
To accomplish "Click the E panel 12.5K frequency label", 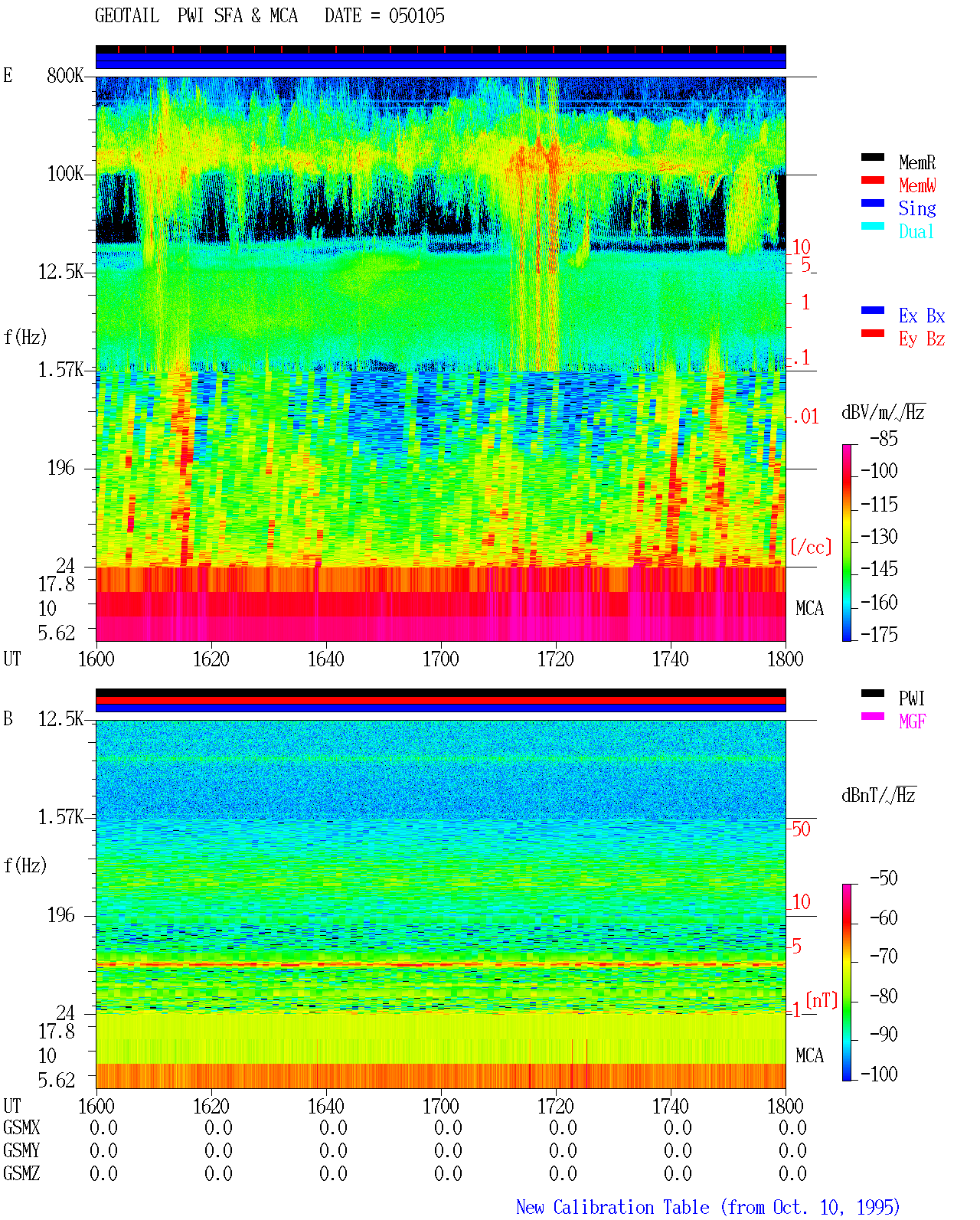I will pos(60,272).
